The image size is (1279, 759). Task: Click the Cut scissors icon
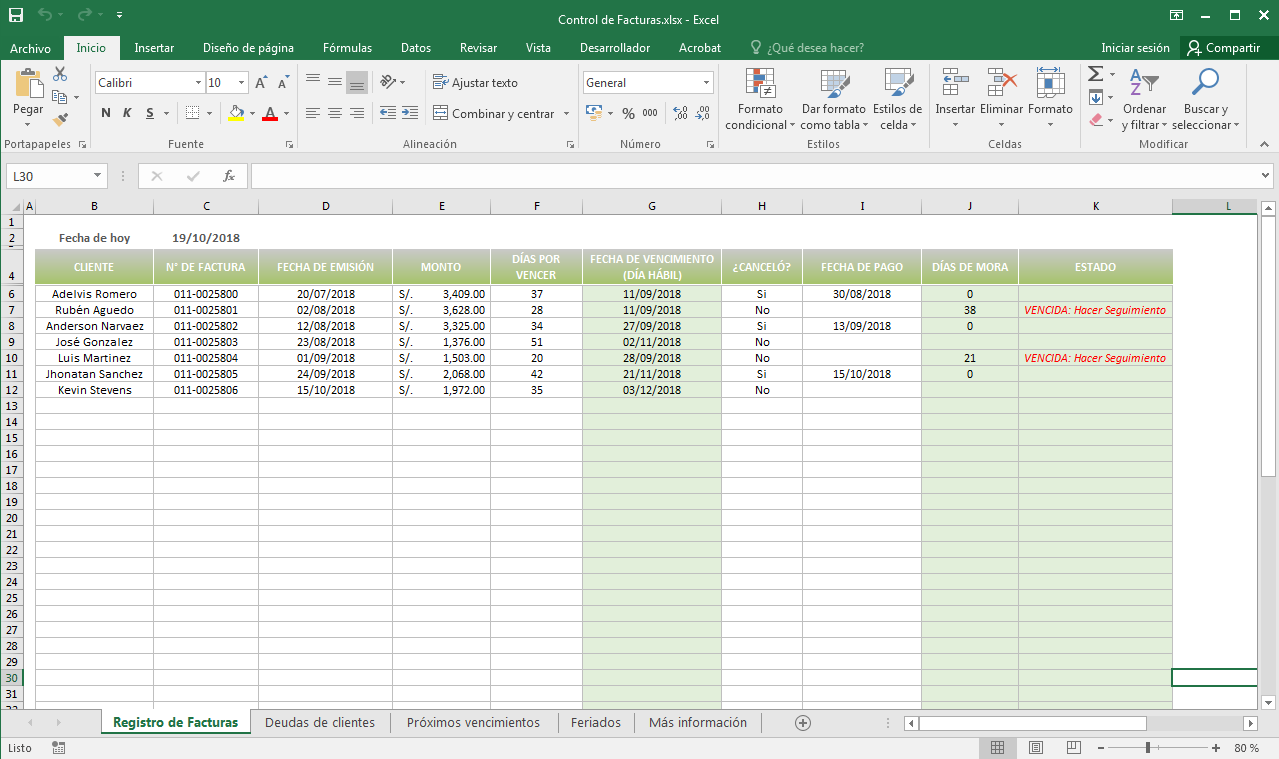60,74
